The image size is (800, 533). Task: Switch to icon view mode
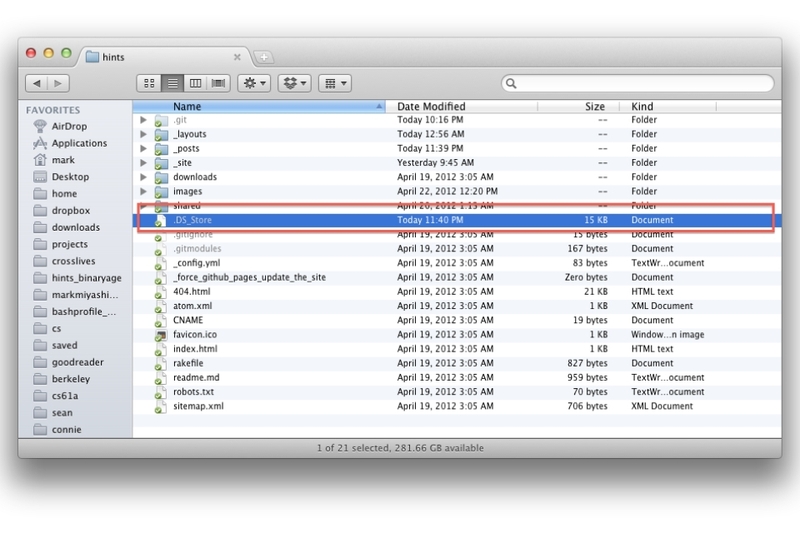149,83
